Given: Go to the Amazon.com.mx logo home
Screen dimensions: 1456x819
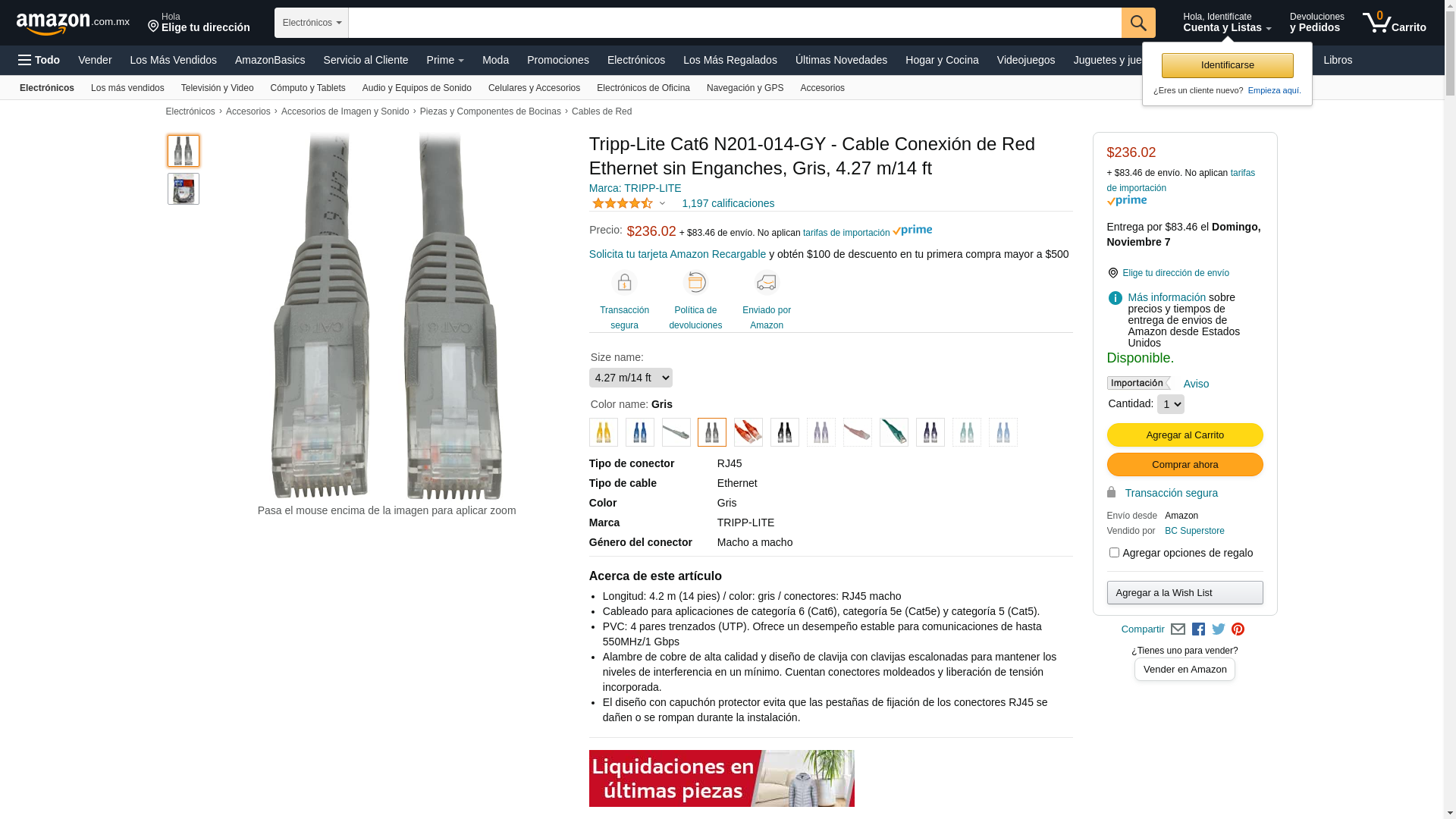Looking at the screenshot, I should (x=73, y=24).
